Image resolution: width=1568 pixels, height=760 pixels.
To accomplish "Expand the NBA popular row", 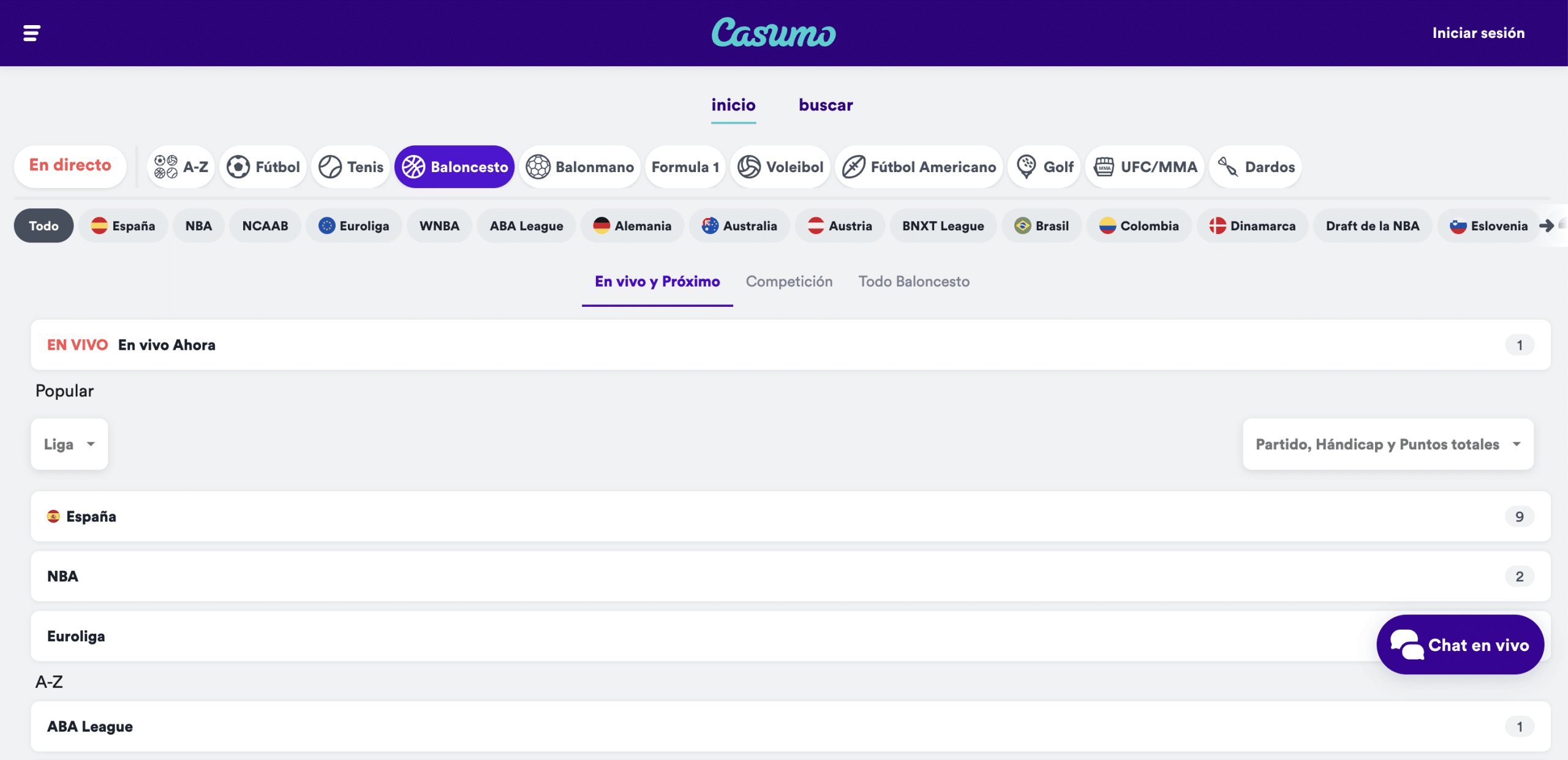I will (790, 576).
